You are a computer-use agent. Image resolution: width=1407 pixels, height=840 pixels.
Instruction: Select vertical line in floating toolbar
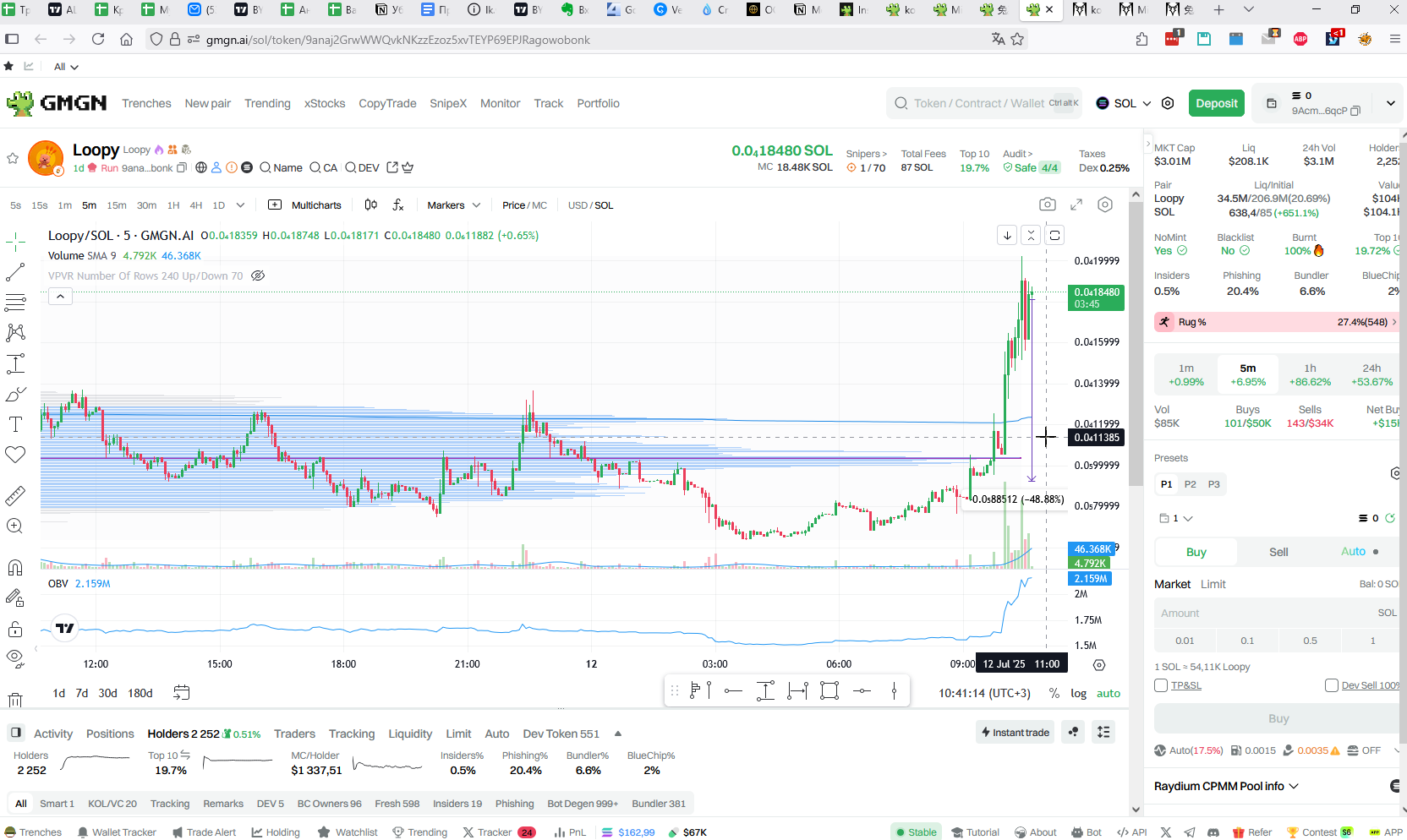coord(894,690)
